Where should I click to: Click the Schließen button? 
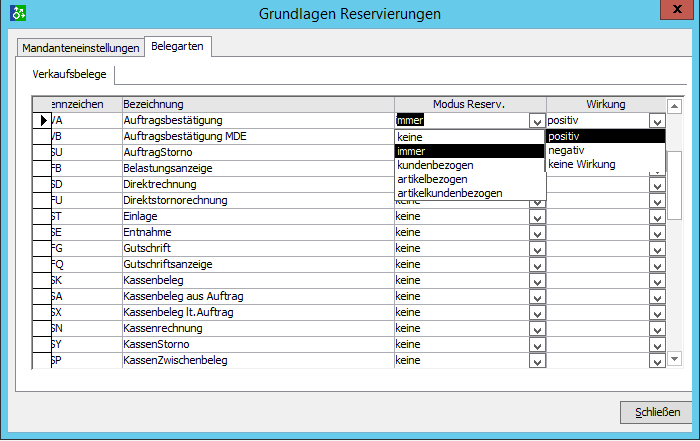coord(656,411)
